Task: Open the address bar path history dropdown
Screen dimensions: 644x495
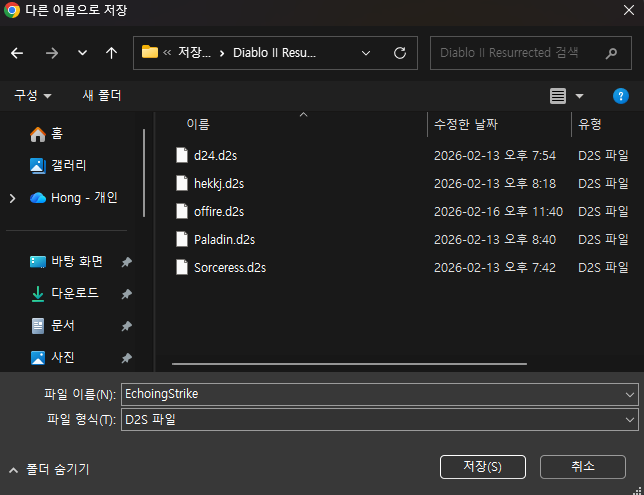Action: coord(366,53)
